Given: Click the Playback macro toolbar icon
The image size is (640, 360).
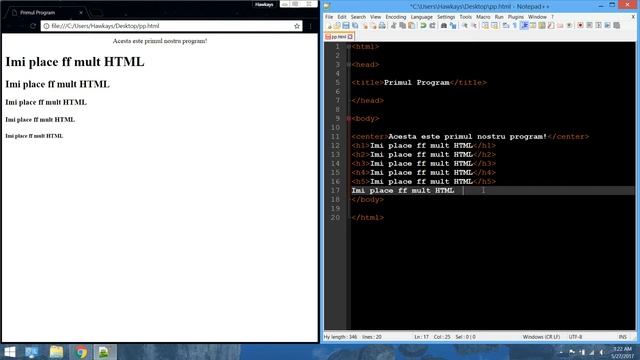Looking at the screenshot, I should click(x=598, y=26).
